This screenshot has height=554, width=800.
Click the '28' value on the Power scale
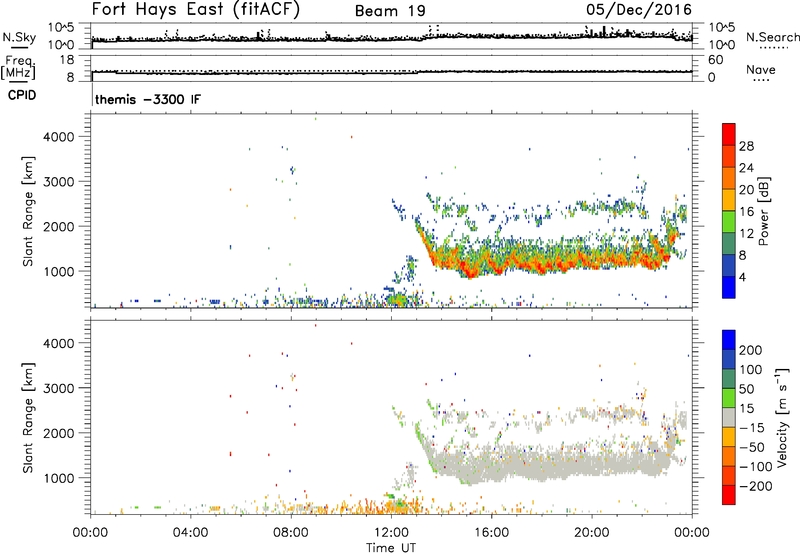click(746, 146)
